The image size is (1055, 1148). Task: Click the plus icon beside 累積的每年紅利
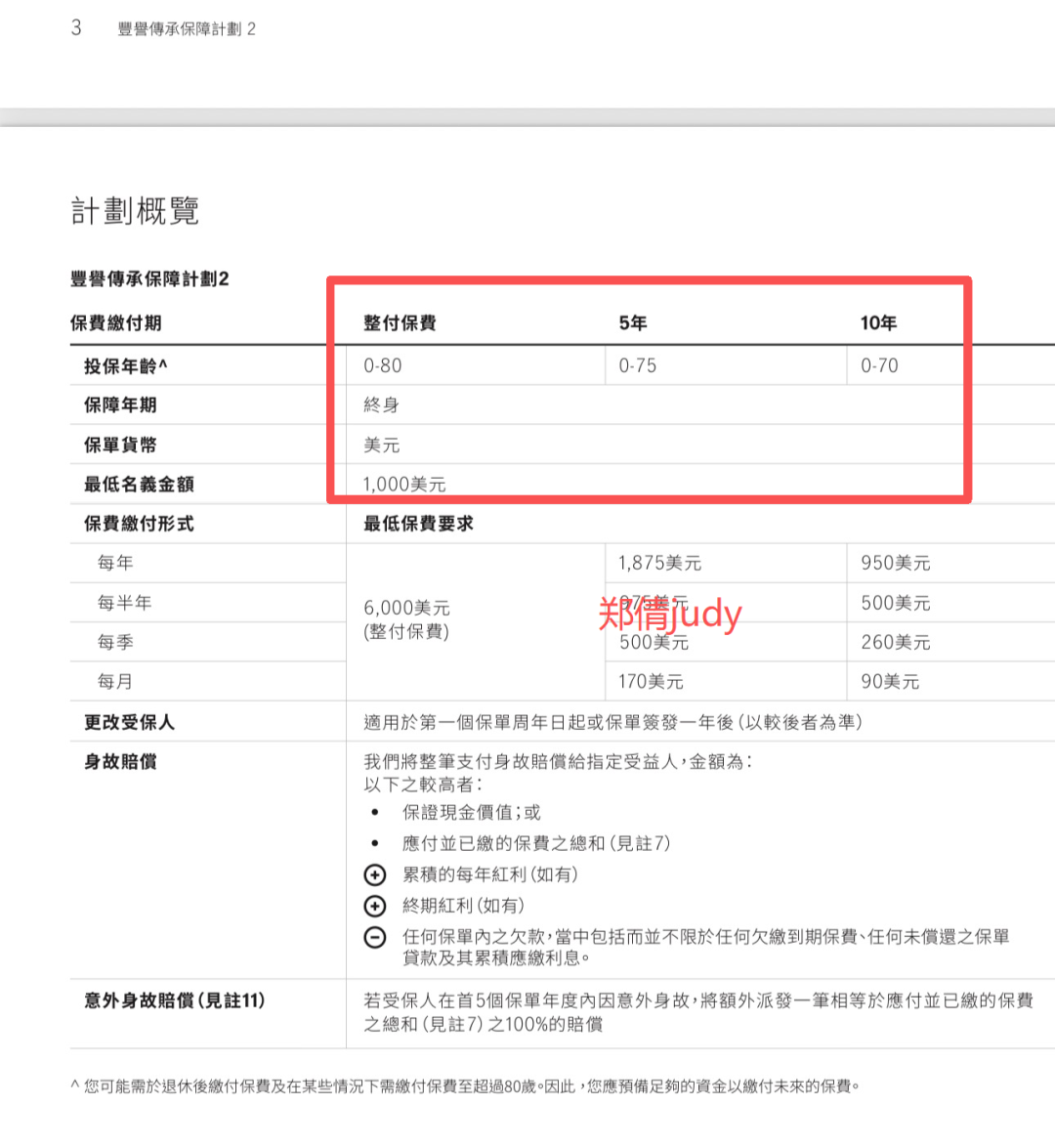click(375, 874)
